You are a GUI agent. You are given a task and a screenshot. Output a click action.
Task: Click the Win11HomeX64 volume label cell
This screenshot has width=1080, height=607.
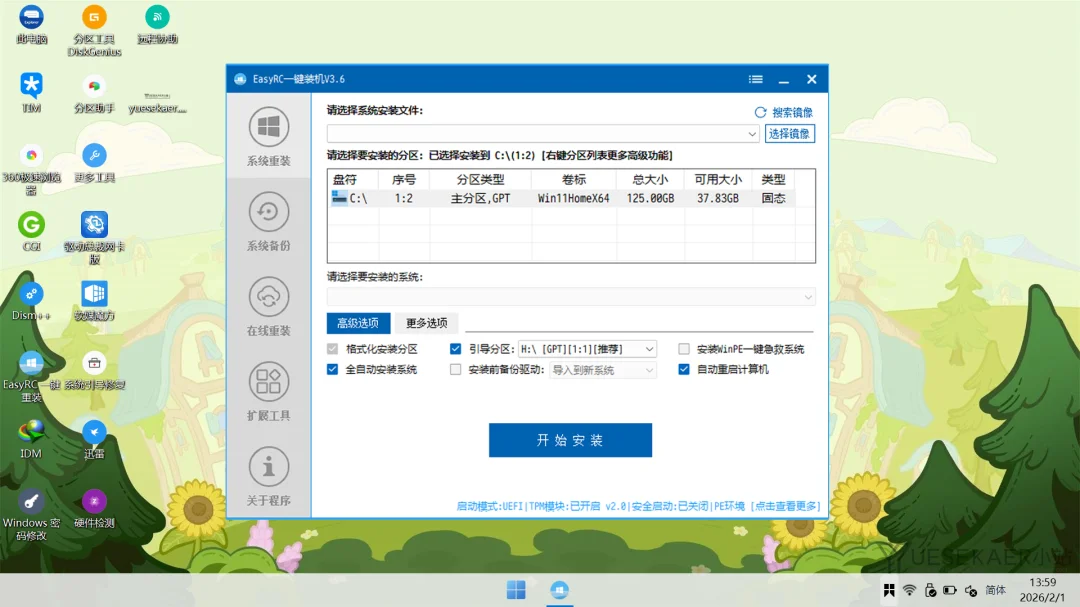pos(574,198)
